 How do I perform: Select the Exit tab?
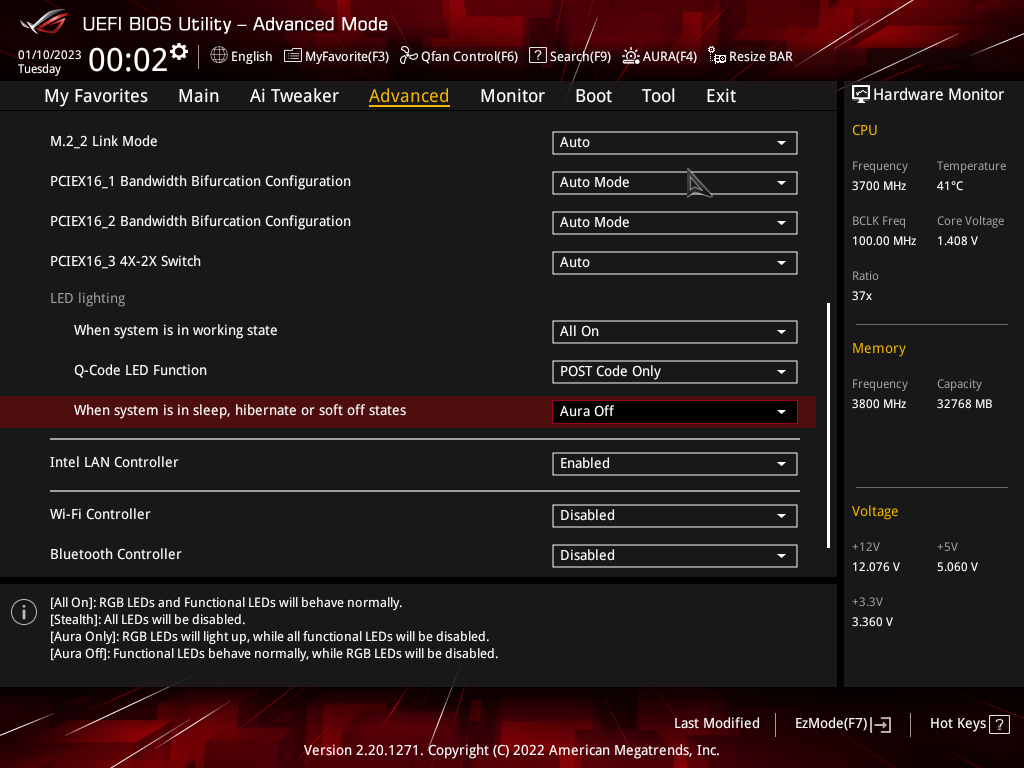721,96
